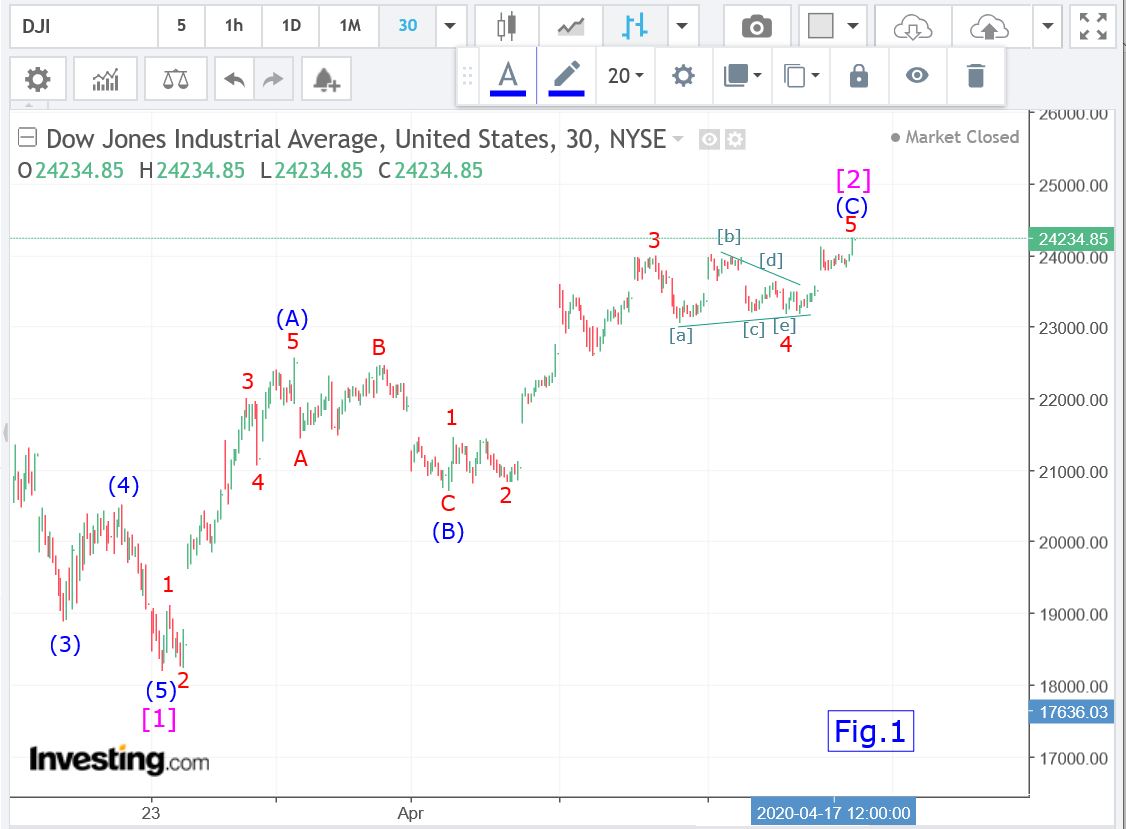The image size is (1126, 829).
Task: Select the [b] triangle label
Action: (729, 236)
